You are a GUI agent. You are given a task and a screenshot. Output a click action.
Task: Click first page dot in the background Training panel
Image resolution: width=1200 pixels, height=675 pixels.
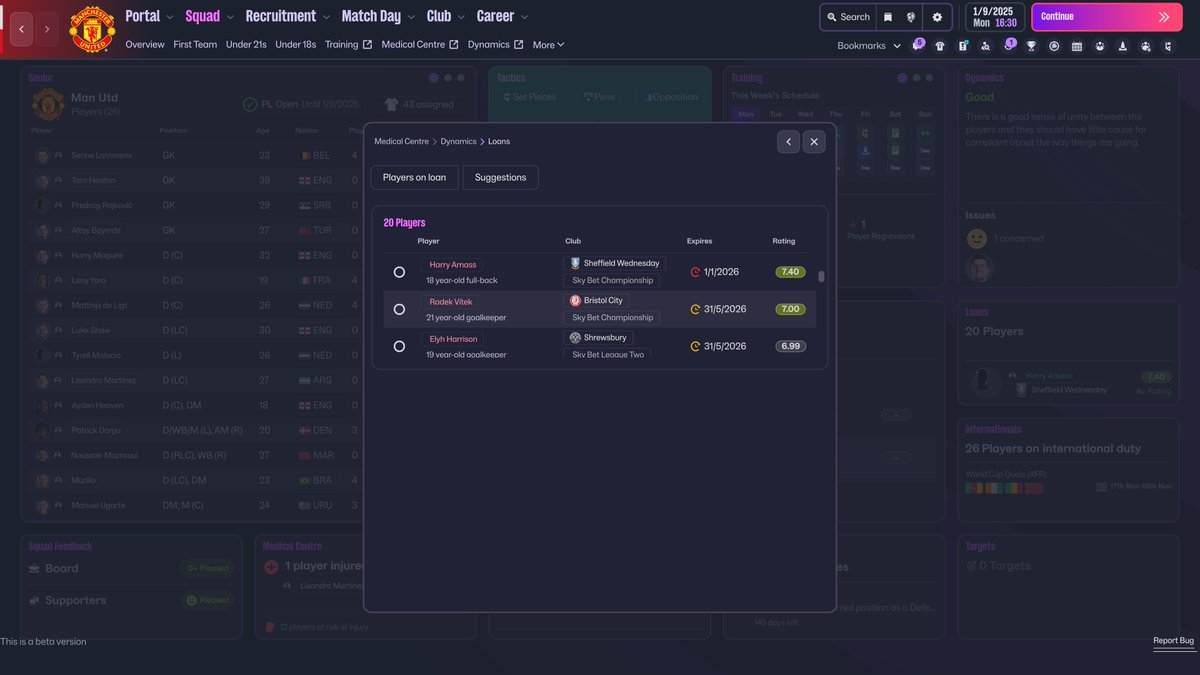click(903, 77)
